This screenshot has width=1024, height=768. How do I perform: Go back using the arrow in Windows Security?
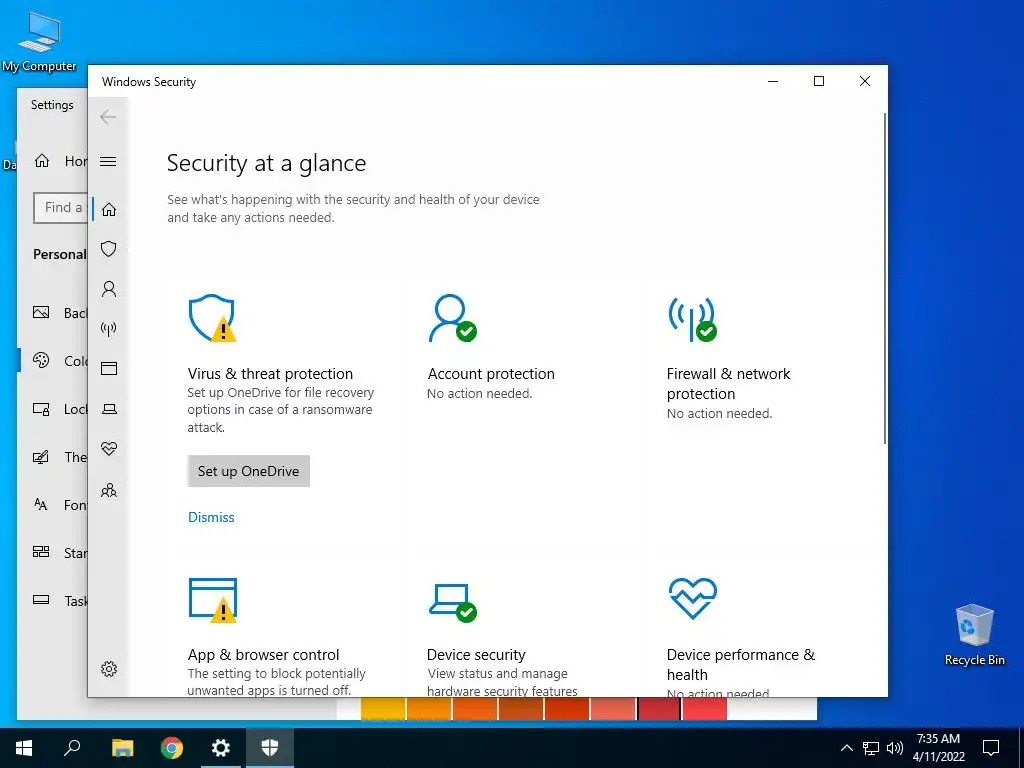tap(108, 117)
